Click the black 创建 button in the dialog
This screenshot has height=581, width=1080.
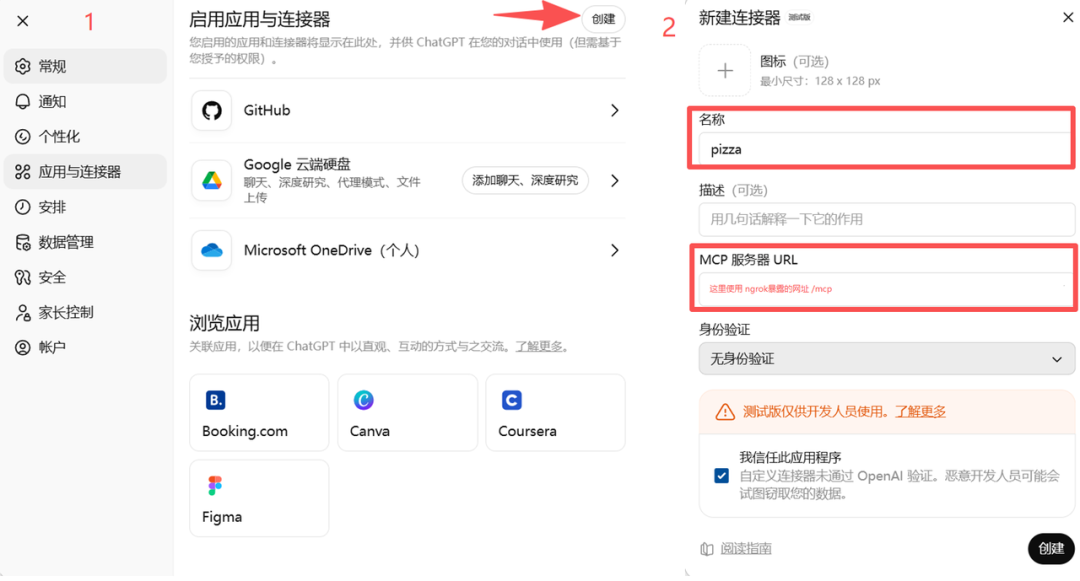click(x=1050, y=548)
